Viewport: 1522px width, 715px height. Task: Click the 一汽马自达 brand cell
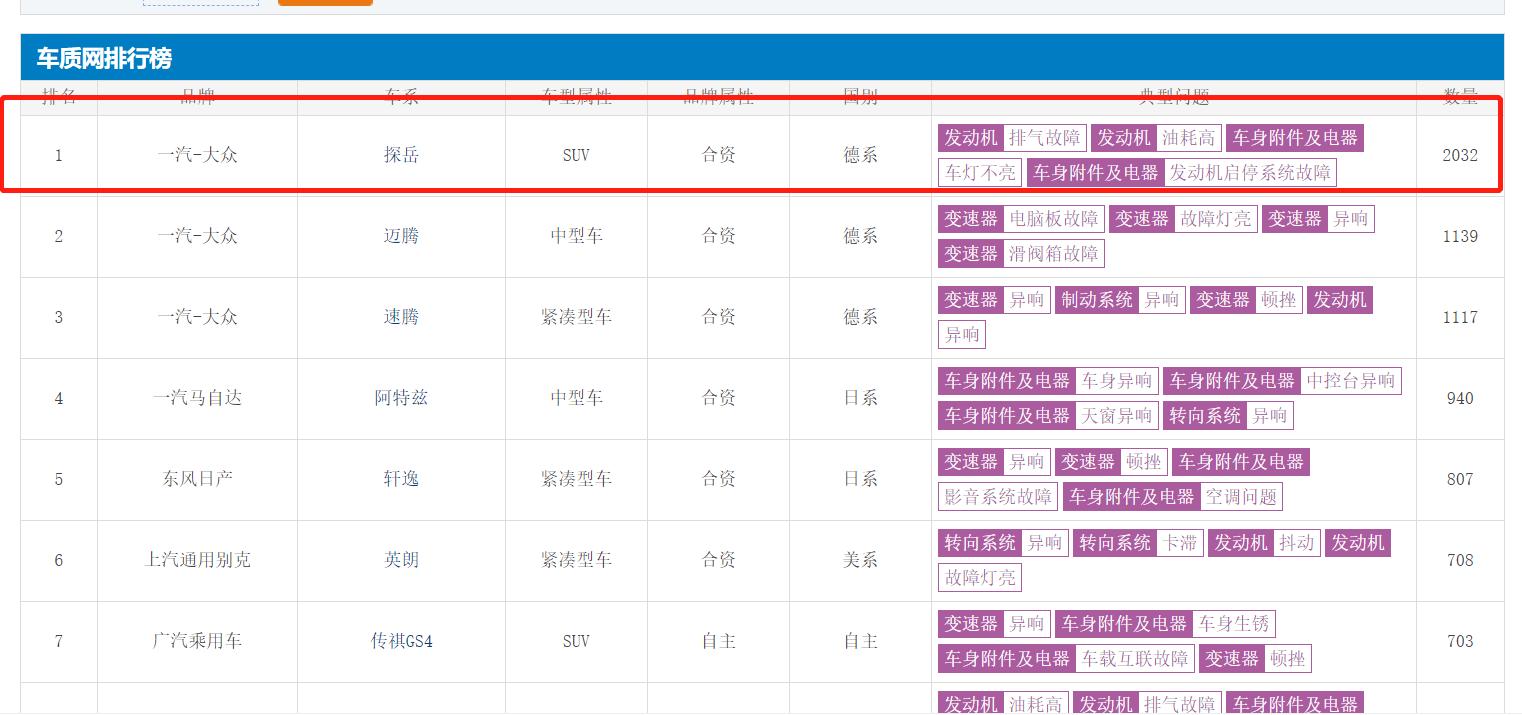(197, 398)
